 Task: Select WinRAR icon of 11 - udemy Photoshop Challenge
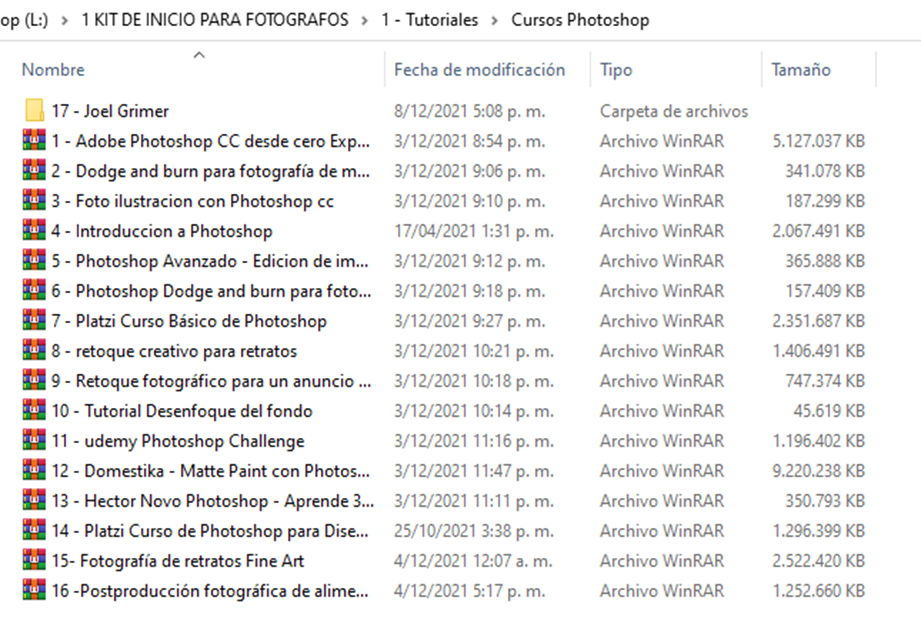(34, 440)
